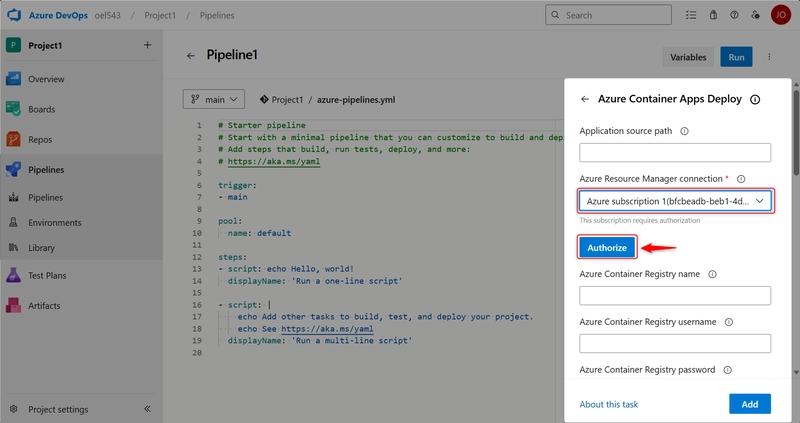Click the Run pipeline button
The height and width of the screenshot is (423, 800).
(736, 57)
